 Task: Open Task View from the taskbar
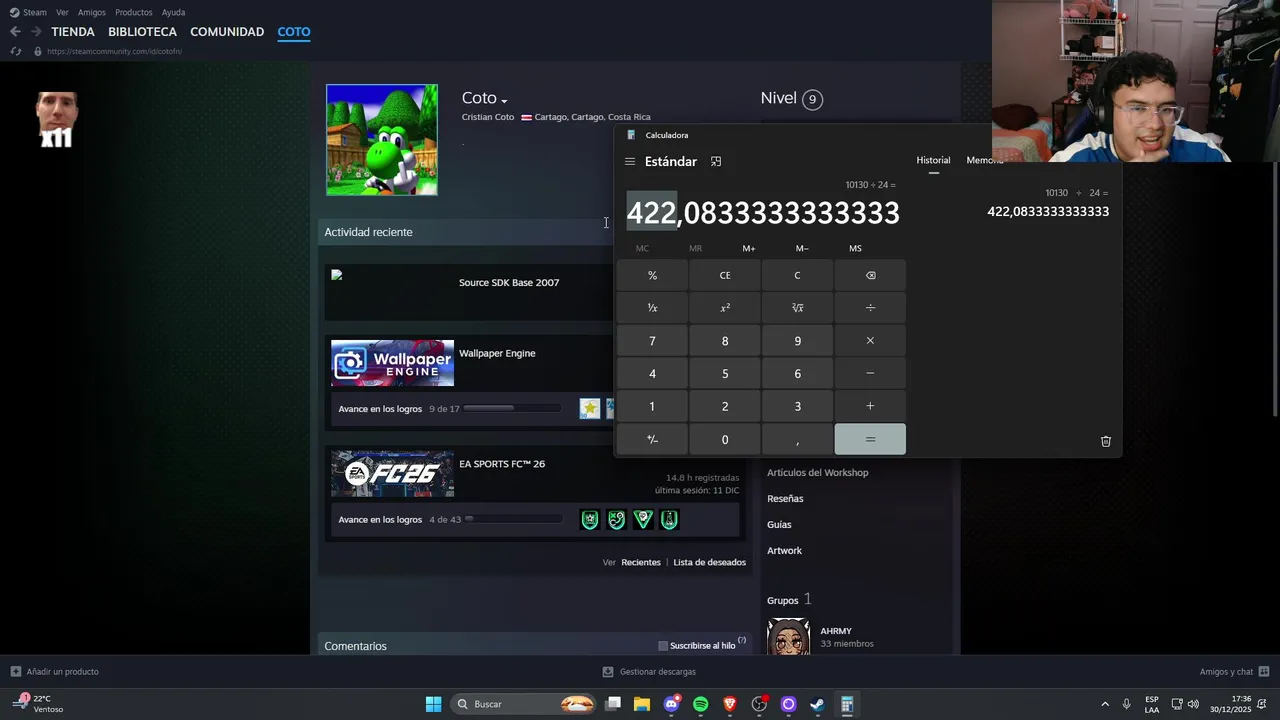[x=613, y=704]
